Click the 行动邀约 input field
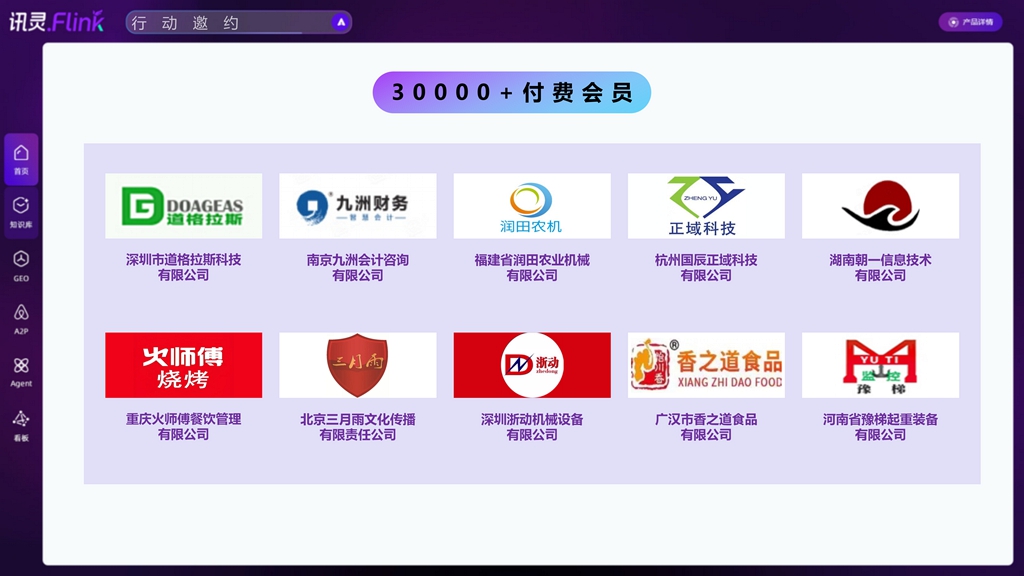1024x576 pixels. [239, 23]
